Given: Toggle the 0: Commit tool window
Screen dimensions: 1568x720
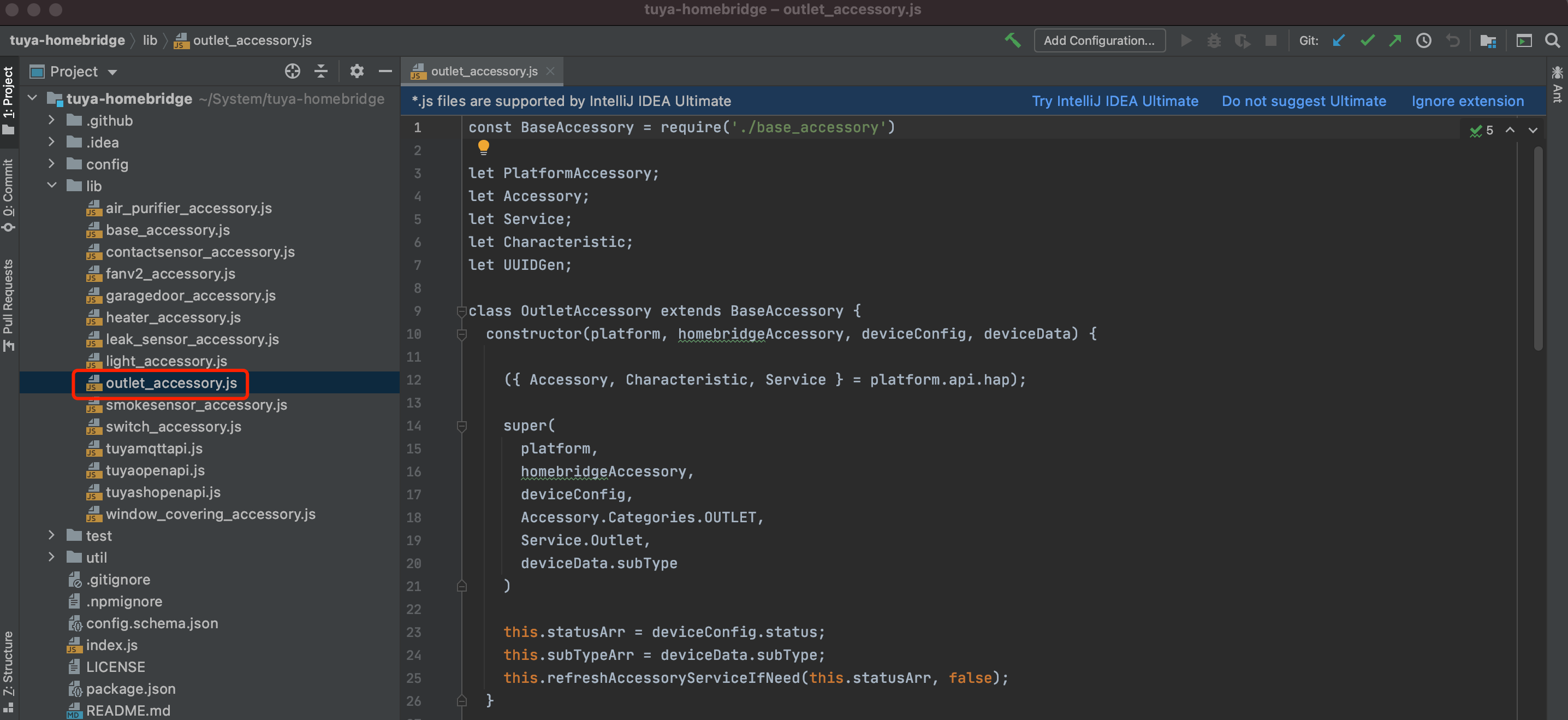Looking at the screenshot, I should tap(9, 196).
